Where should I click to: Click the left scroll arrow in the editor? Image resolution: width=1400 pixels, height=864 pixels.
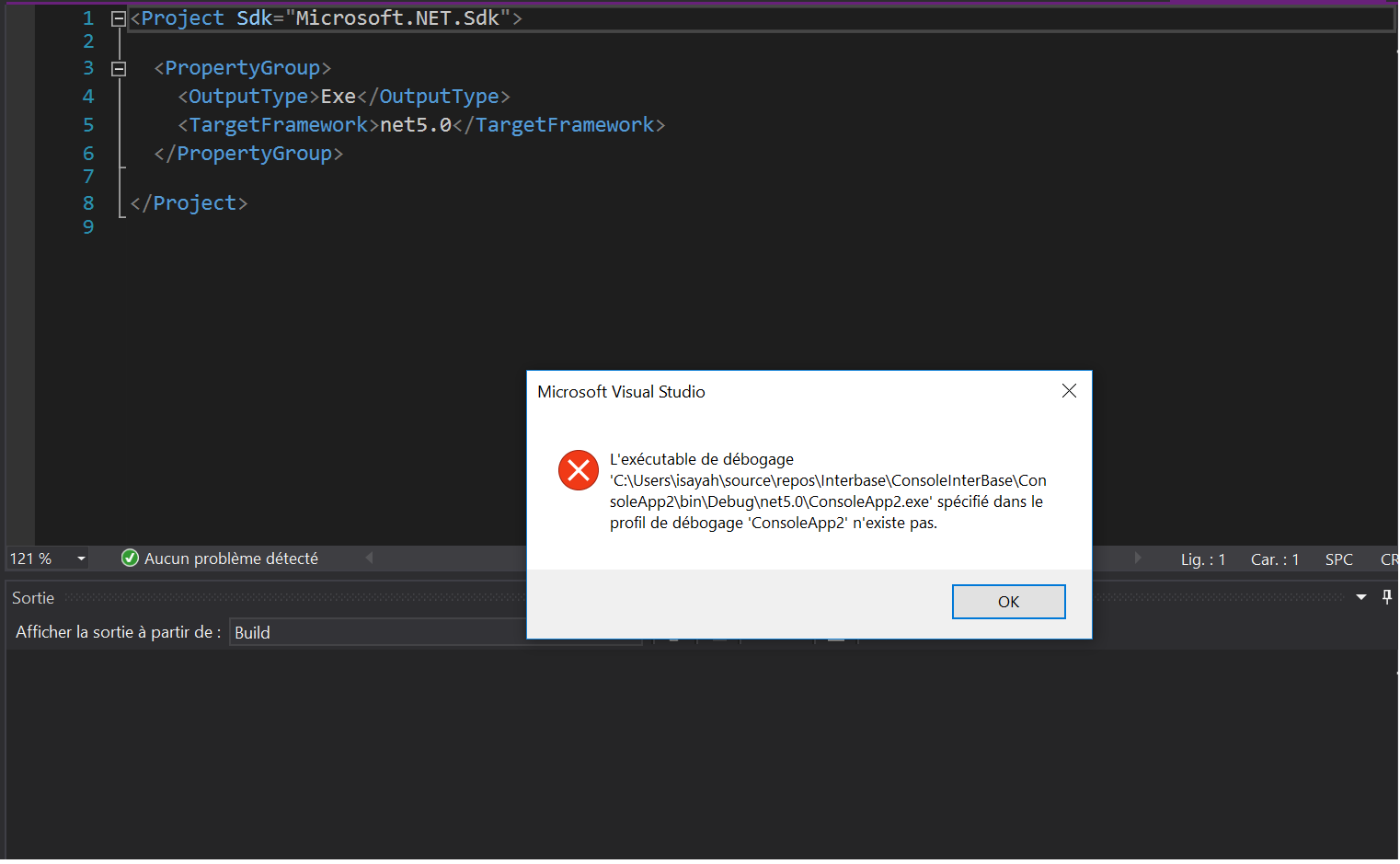(370, 558)
